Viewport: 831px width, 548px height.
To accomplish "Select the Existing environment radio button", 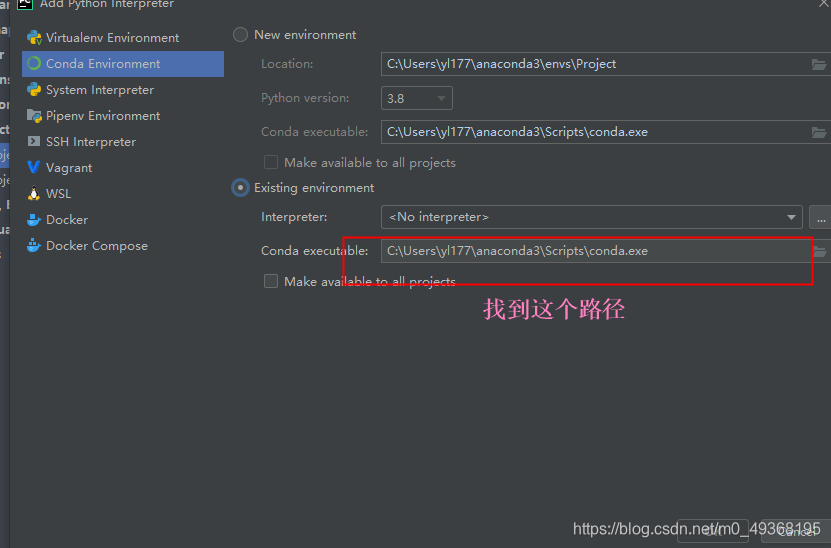I will (240, 188).
